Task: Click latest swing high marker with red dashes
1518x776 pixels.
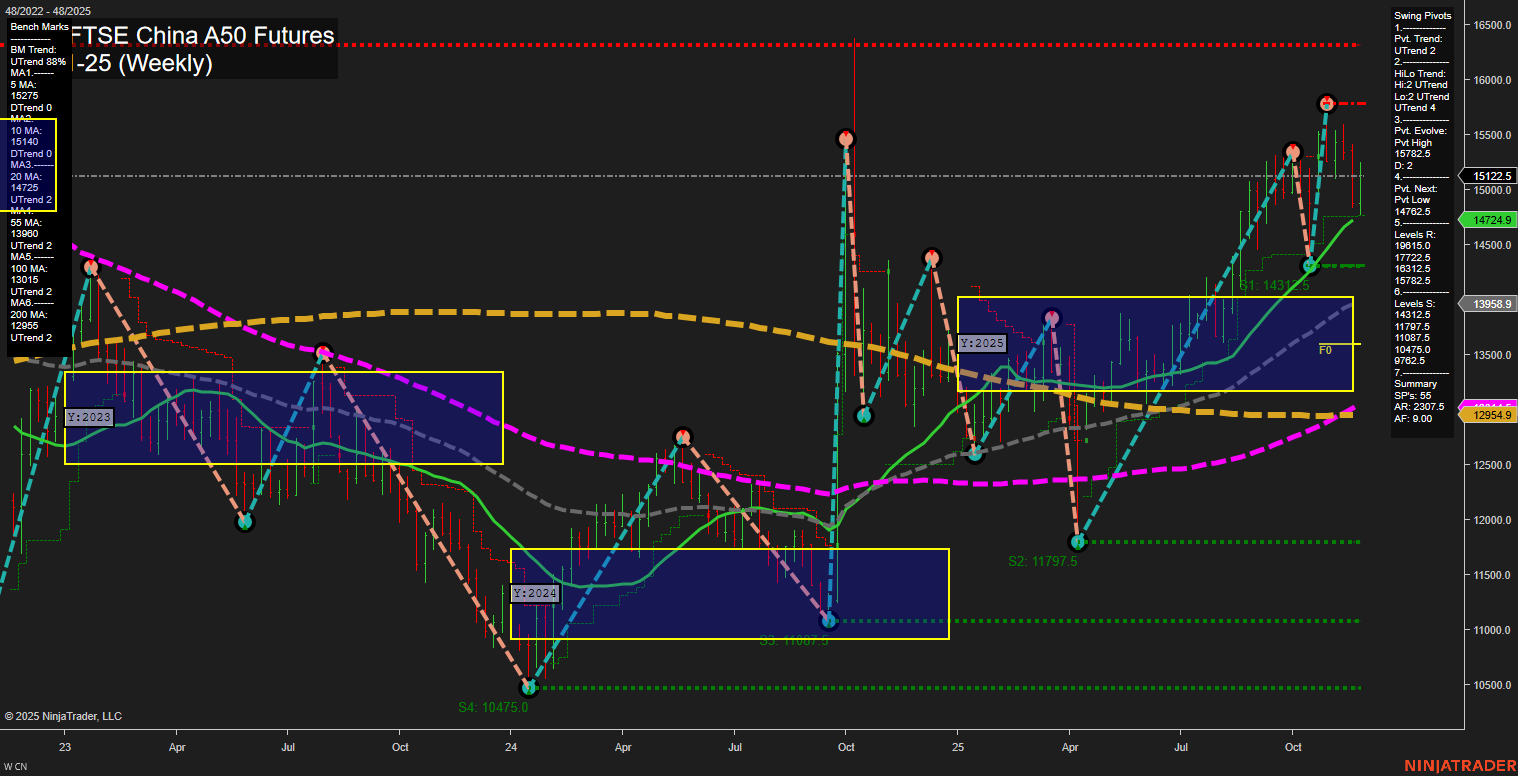Action: pyautogui.click(x=1327, y=103)
